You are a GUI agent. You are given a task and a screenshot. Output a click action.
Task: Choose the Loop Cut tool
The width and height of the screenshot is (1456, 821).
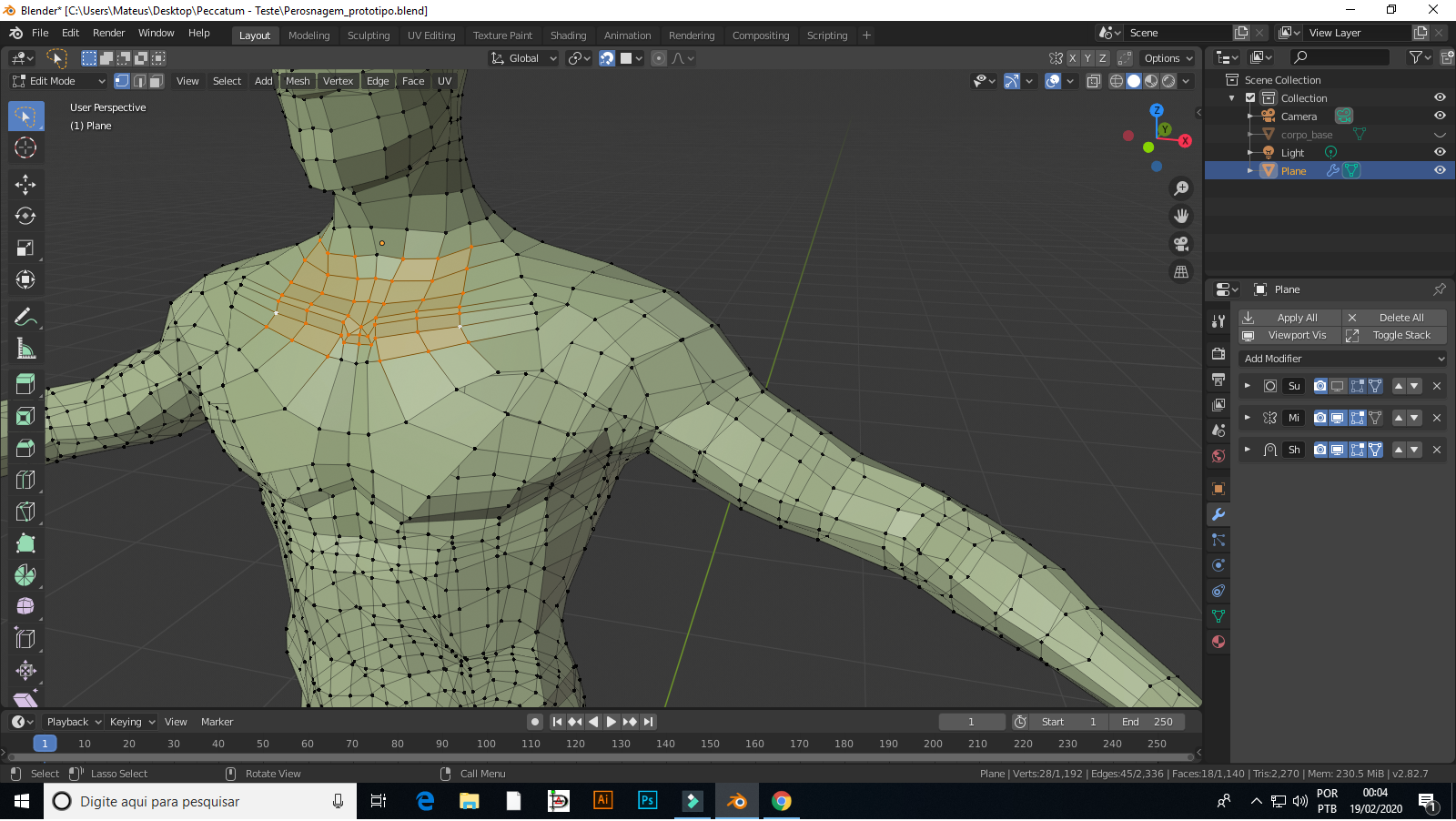[x=25, y=480]
